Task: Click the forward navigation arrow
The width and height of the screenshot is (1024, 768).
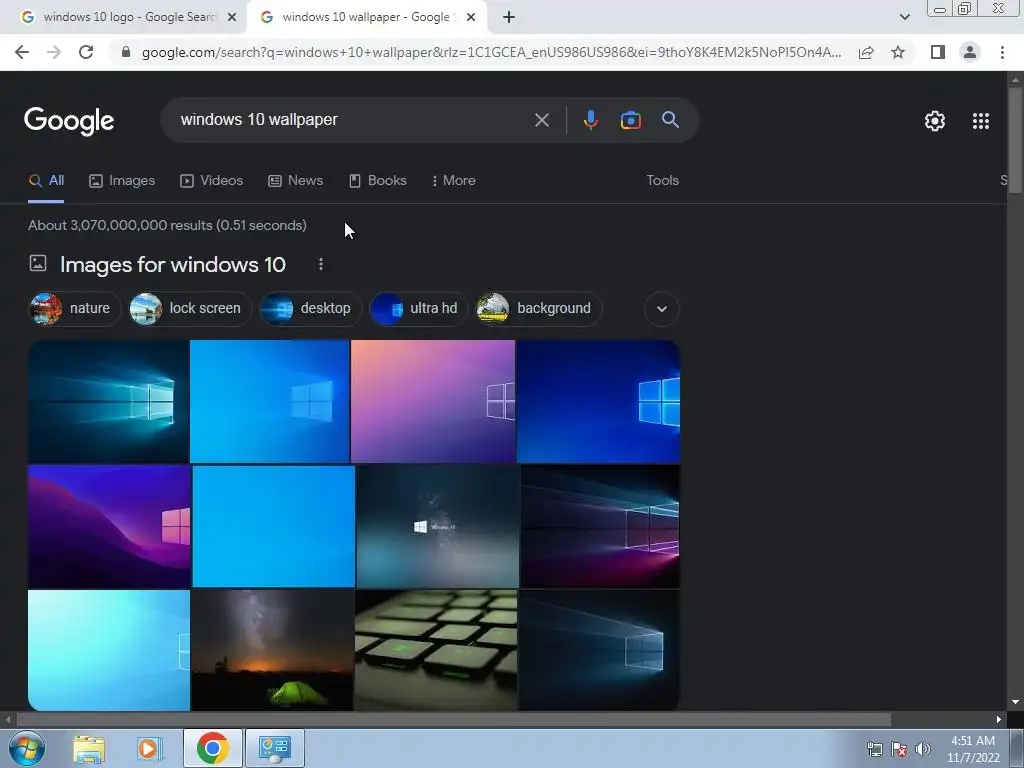Action: click(54, 52)
